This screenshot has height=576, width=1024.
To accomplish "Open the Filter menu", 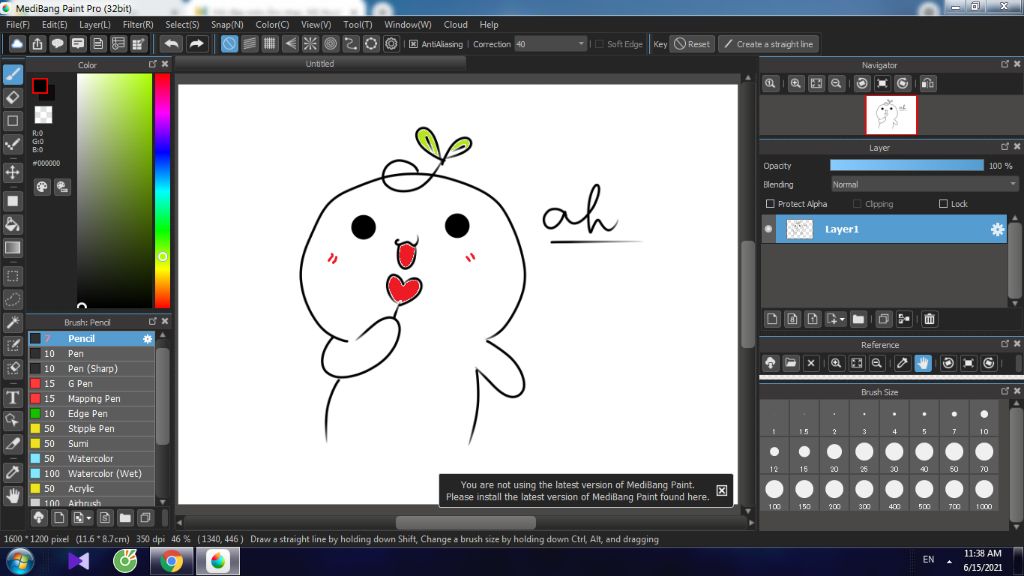I will pyautogui.click(x=138, y=24).
